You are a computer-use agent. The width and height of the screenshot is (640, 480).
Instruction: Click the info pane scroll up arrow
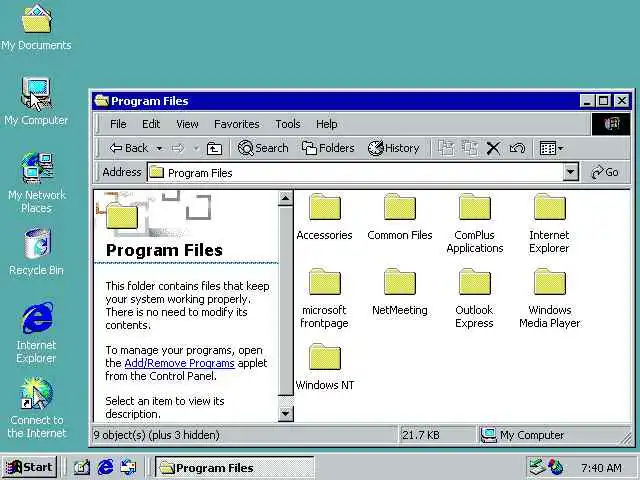[285, 199]
